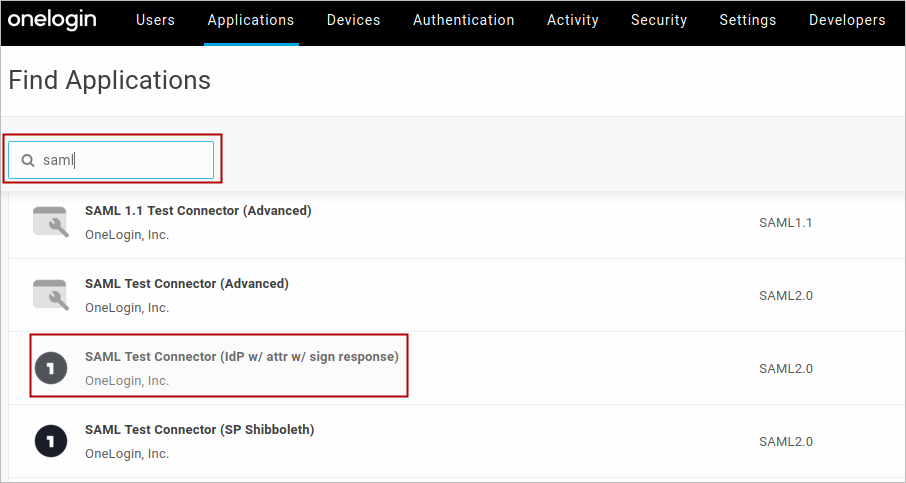This screenshot has height=483, width=906.
Task: Focus the application search field
Action: (x=120, y=160)
